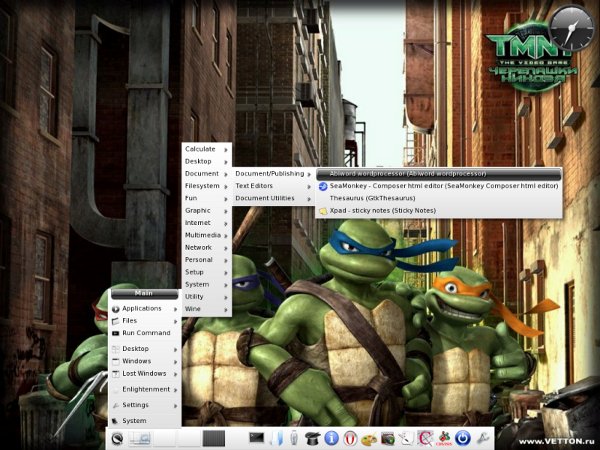This screenshot has height=450, width=600.
Task: Open the paint palette application
Action: (x=368, y=439)
